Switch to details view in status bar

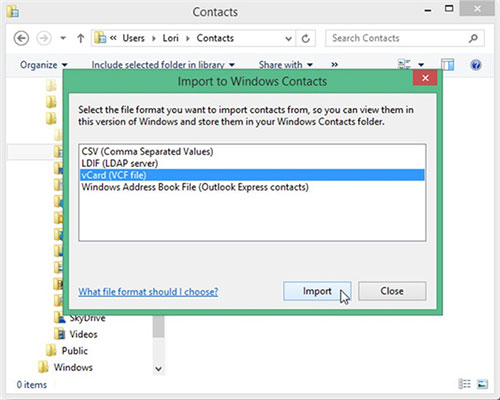[x=464, y=384]
